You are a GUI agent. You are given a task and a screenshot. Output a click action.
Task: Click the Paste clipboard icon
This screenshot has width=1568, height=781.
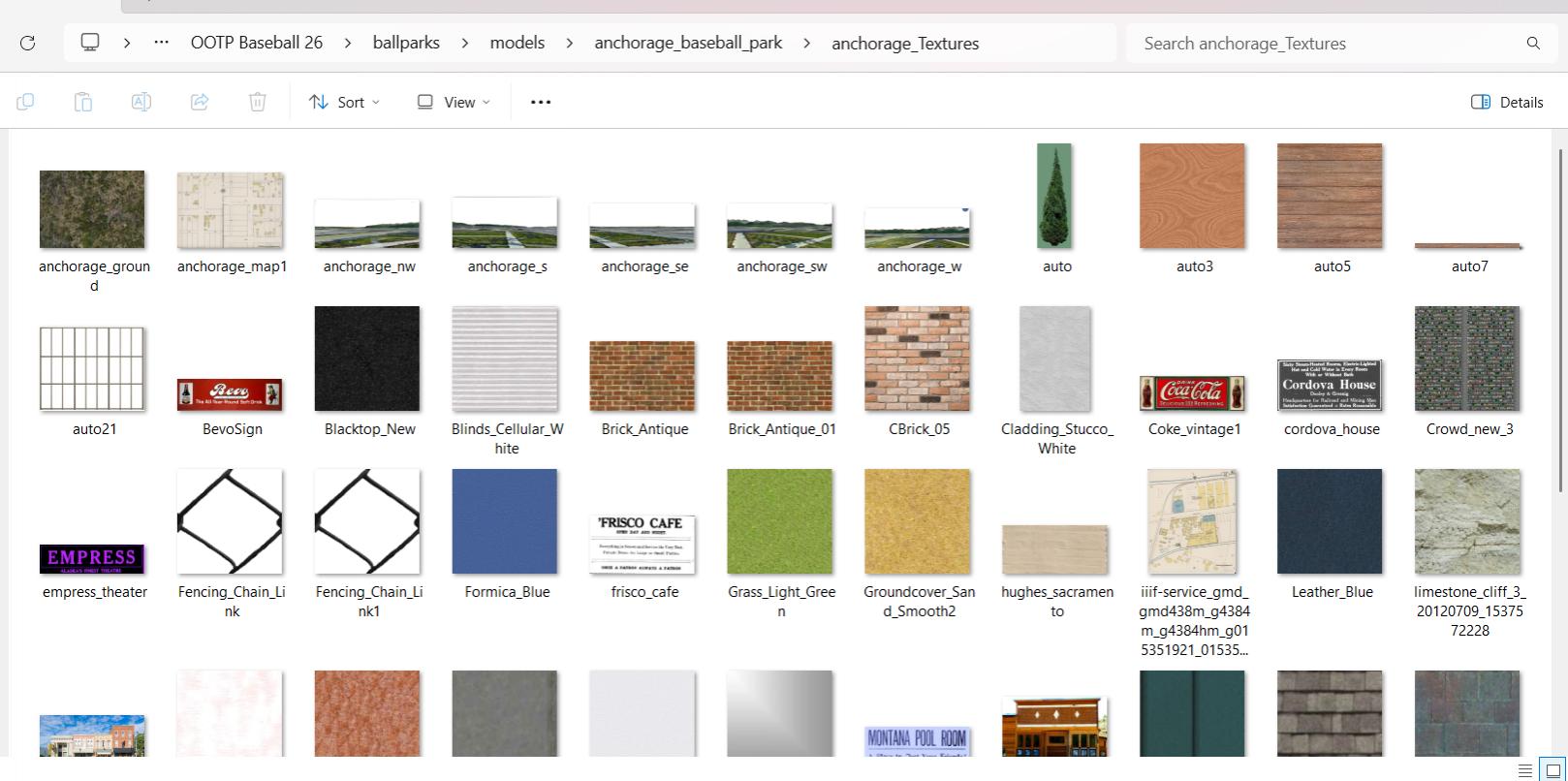(x=83, y=102)
